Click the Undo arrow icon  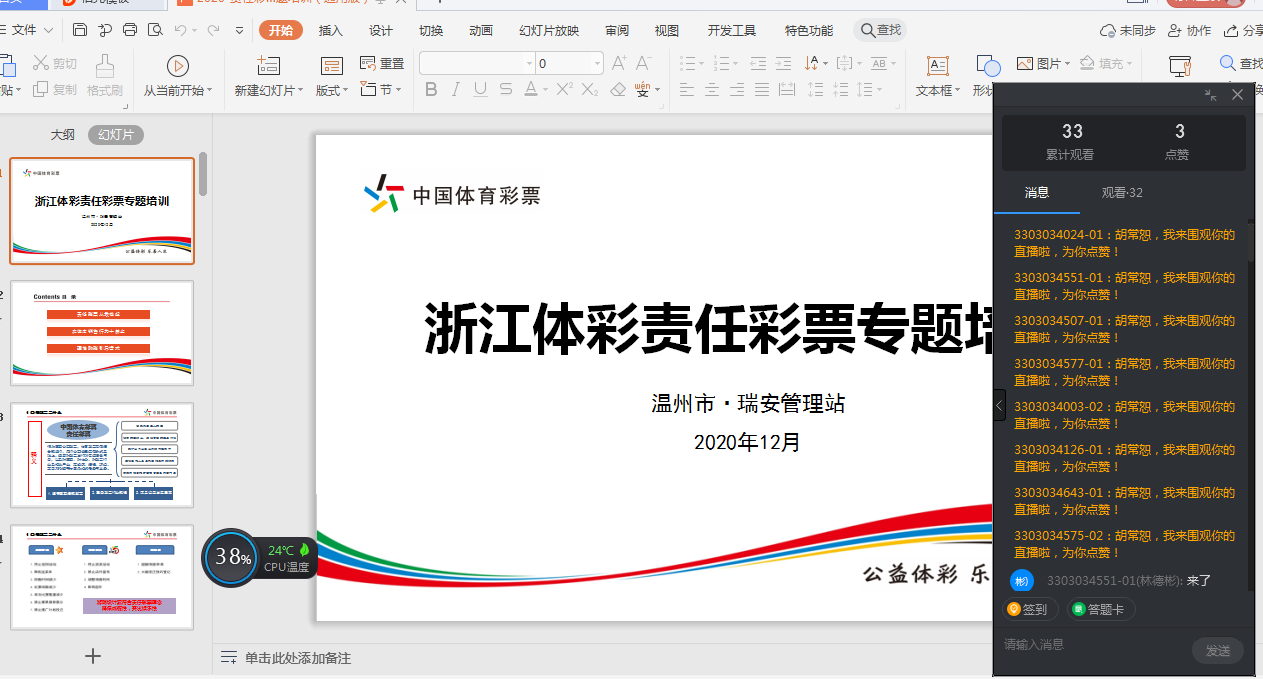pyautogui.click(x=180, y=30)
